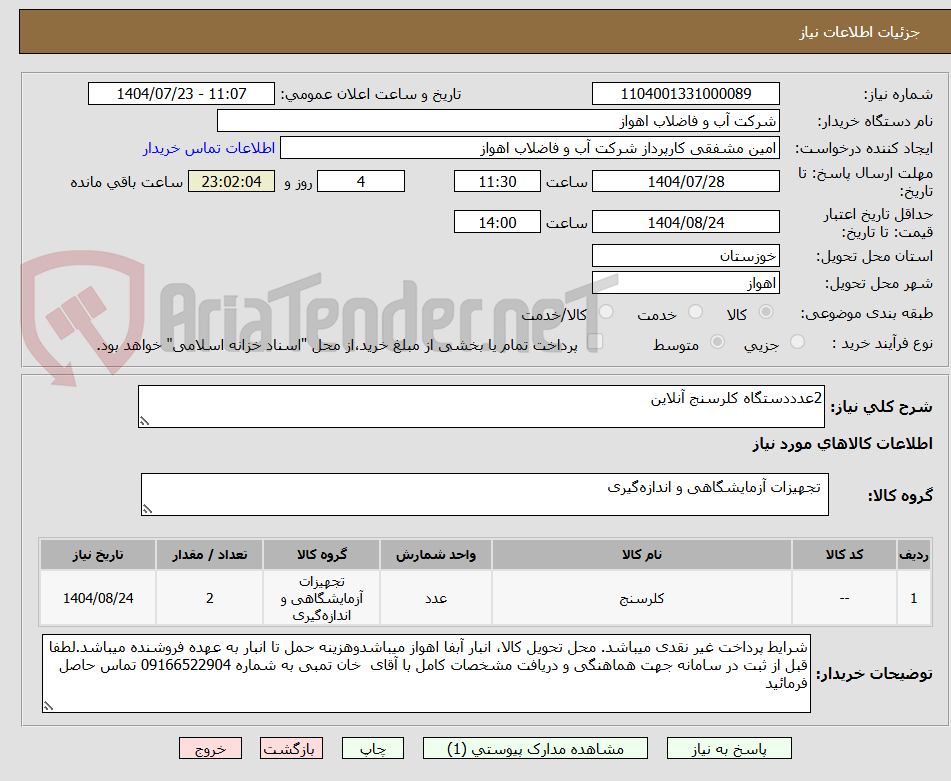Click the خوزستان province field
Viewport: 951px width, 781px height.
click(686, 255)
